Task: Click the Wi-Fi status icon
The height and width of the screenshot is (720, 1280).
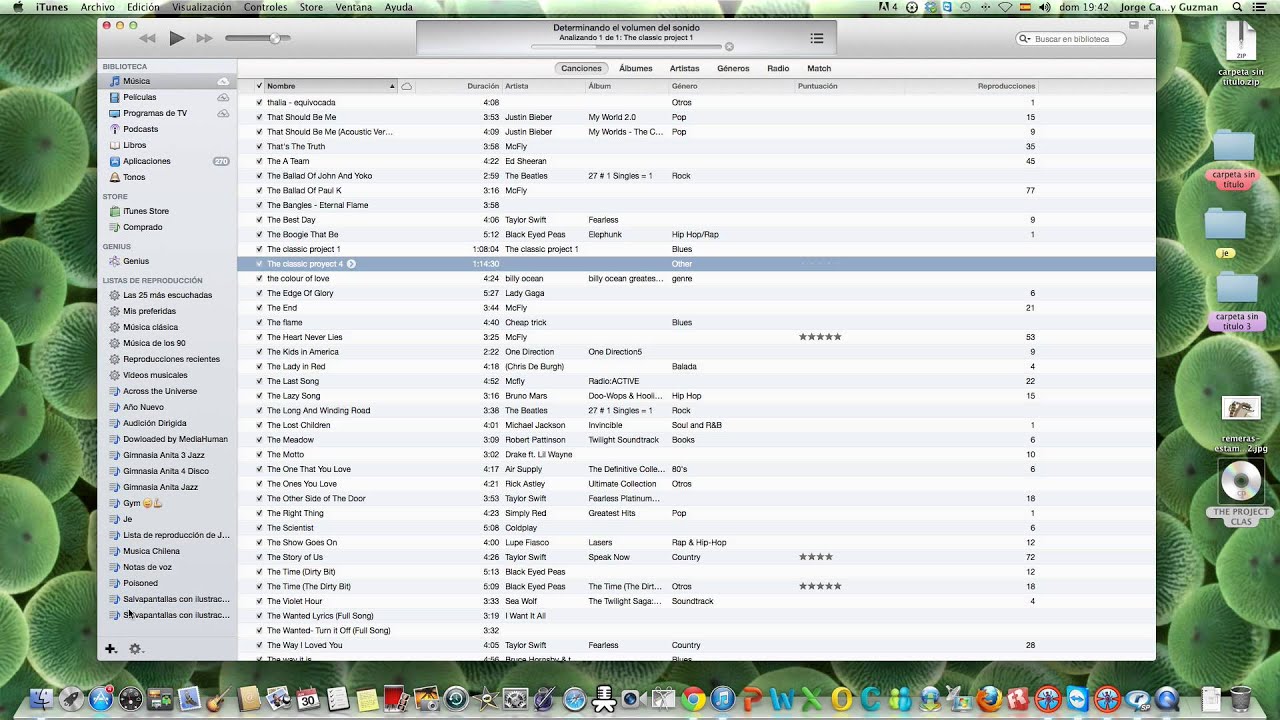Action: pyautogui.click(x=1006, y=7)
